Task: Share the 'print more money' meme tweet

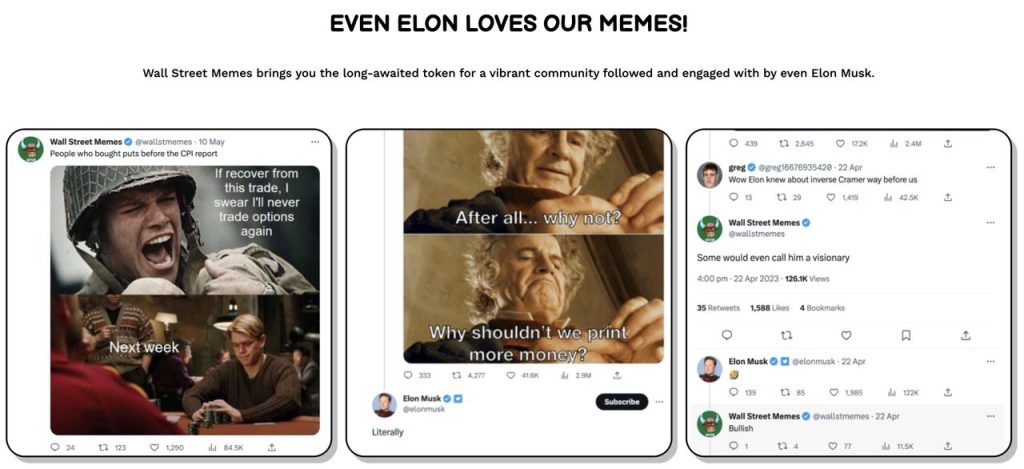Action: point(617,375)
